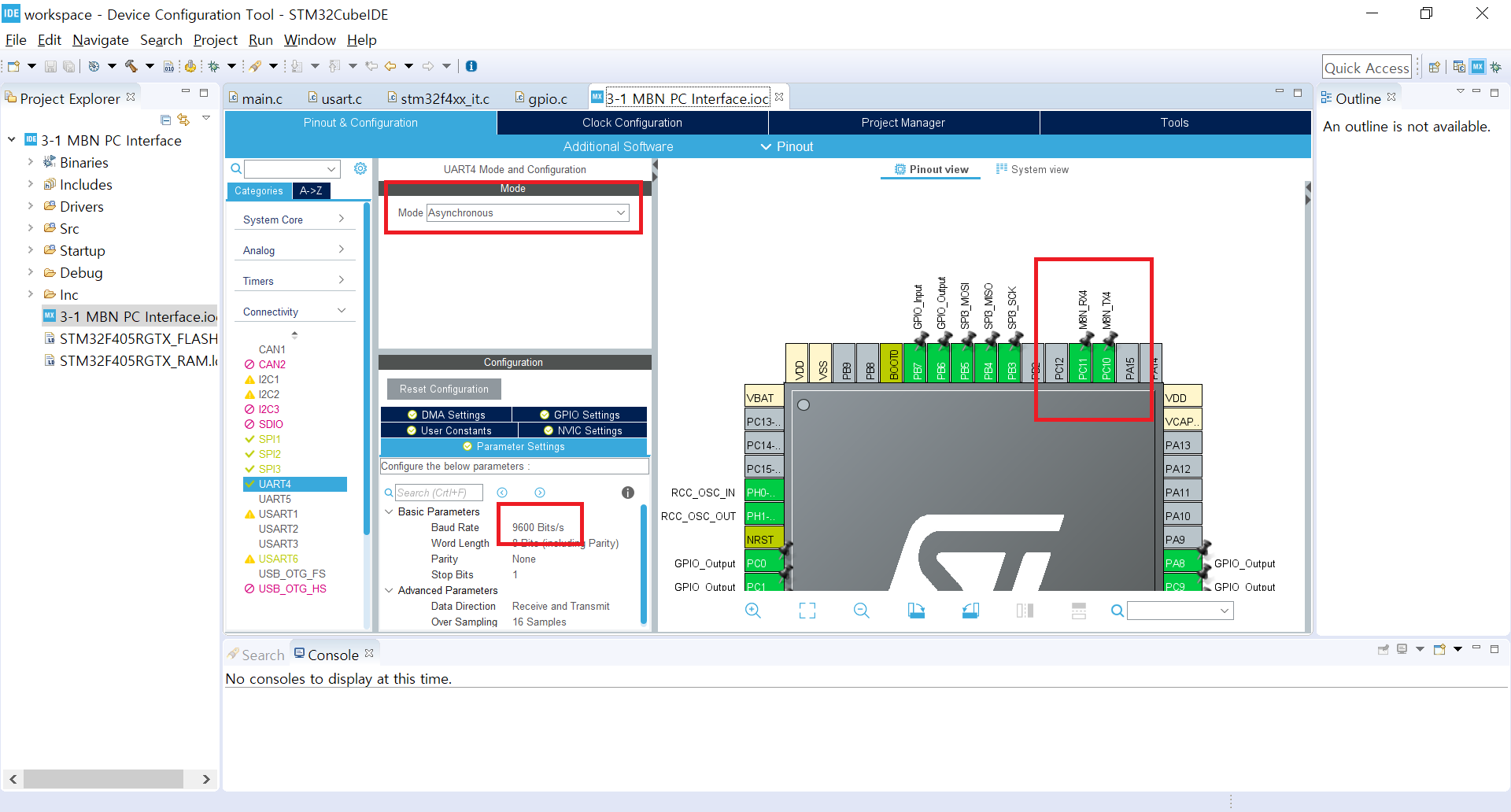Open the Clock Configuration tab
The image size is (1511, 812).
(x=632, y=123)
